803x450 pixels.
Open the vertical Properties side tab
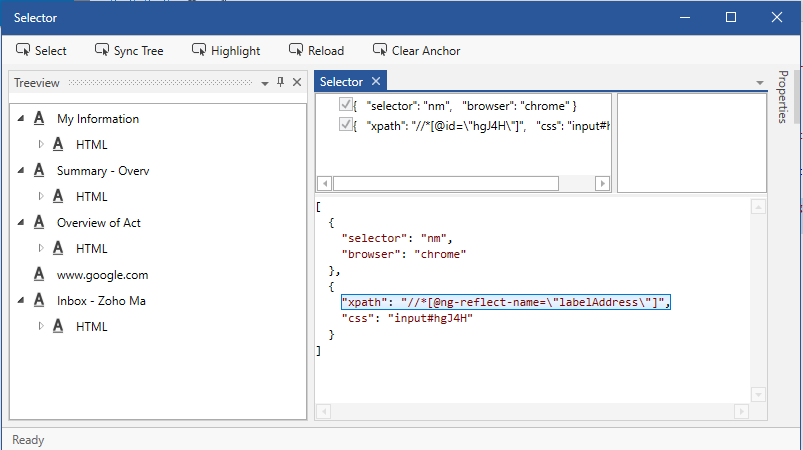point(783,97)
